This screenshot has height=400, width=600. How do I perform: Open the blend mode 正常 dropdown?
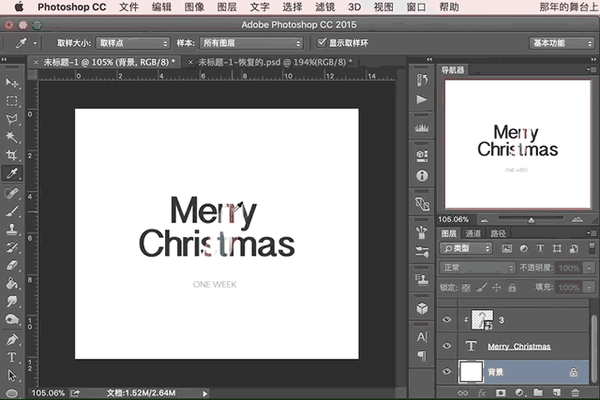pyautogui.click(x=477, y=268)
